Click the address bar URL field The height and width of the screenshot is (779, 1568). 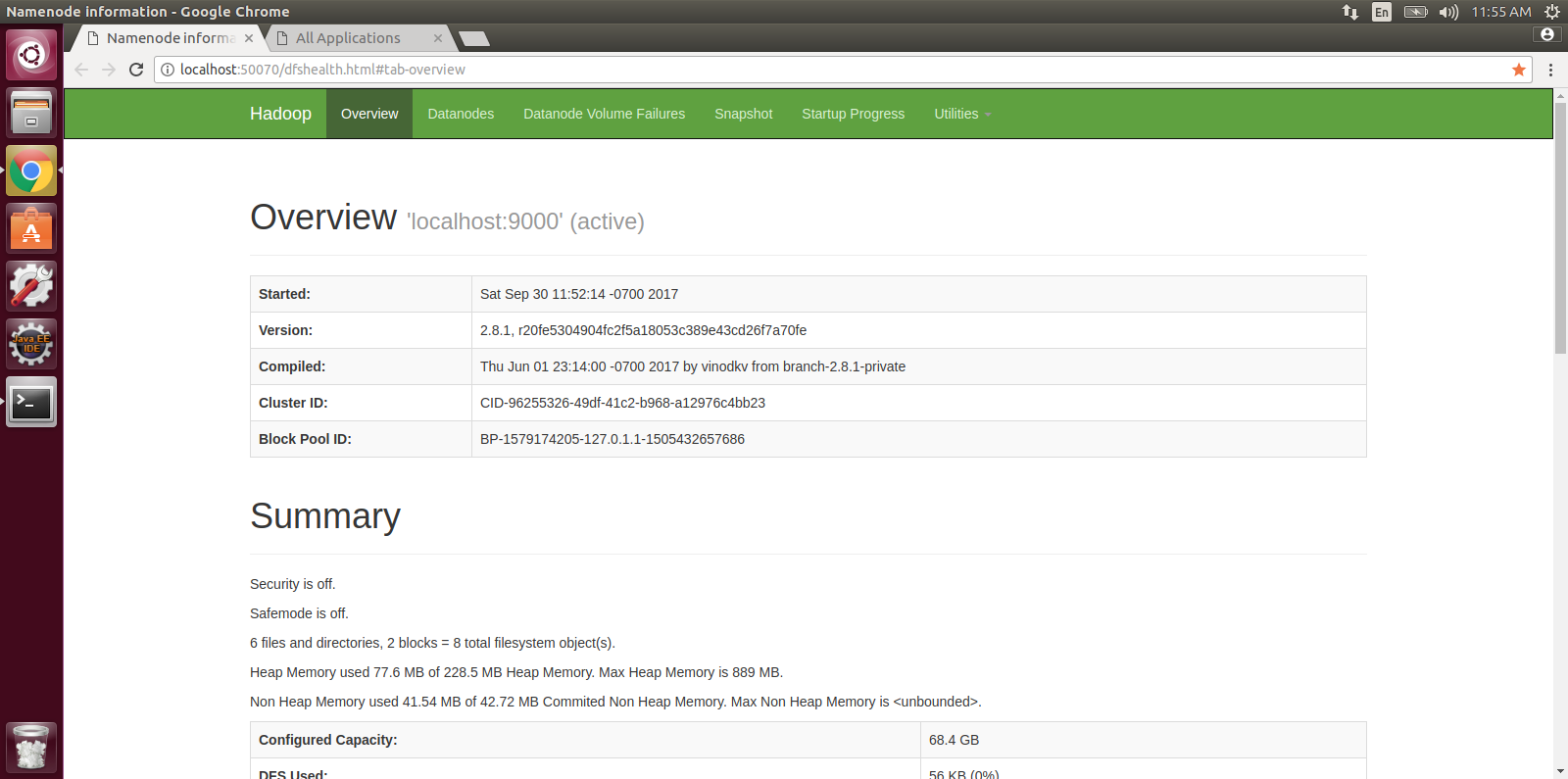coord(843,70)
